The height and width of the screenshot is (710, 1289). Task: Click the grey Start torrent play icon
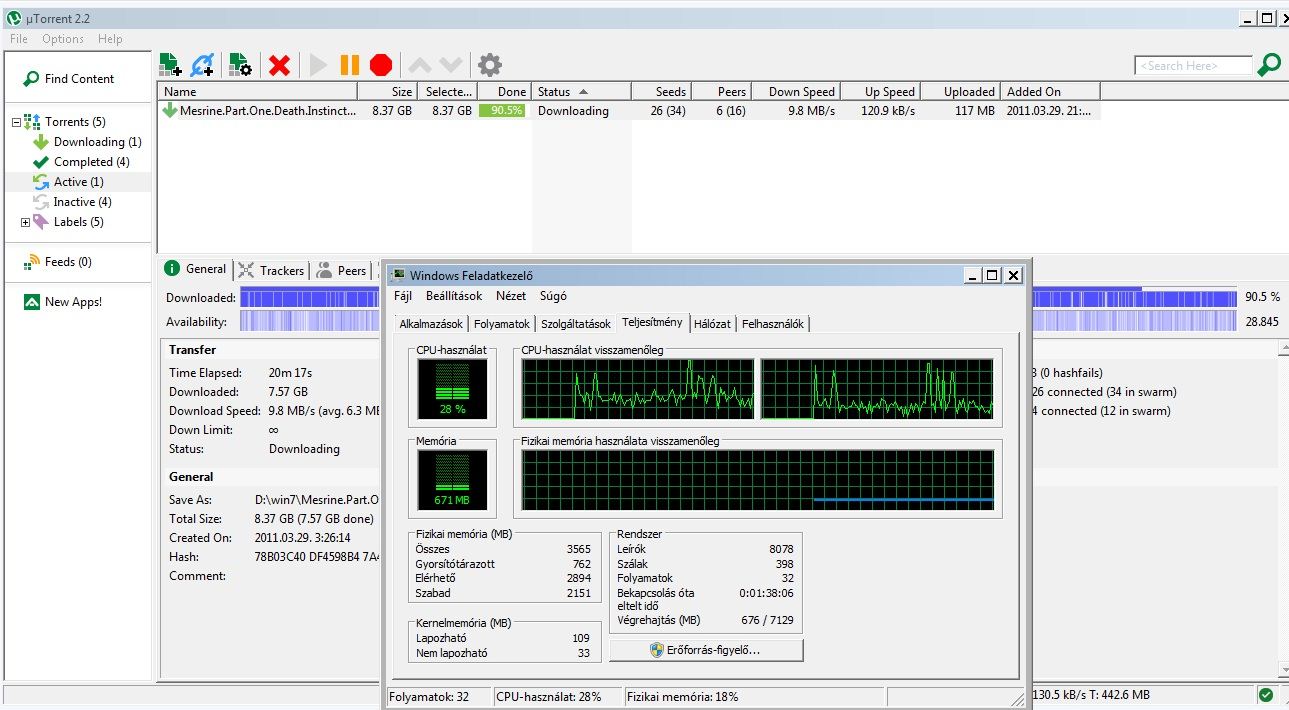coord(318,66)
